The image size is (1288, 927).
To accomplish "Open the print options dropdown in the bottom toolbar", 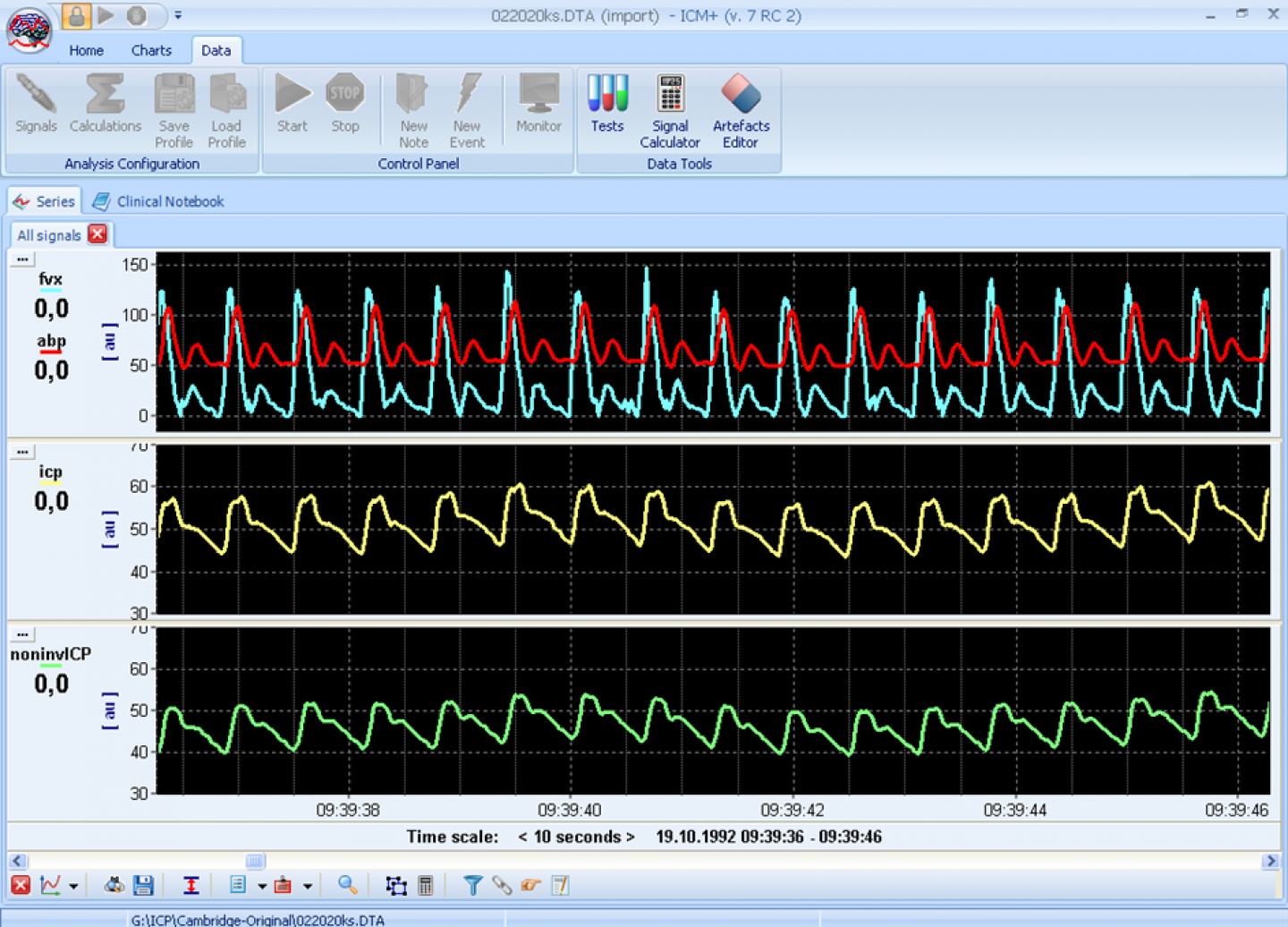I will coord(305,885).
